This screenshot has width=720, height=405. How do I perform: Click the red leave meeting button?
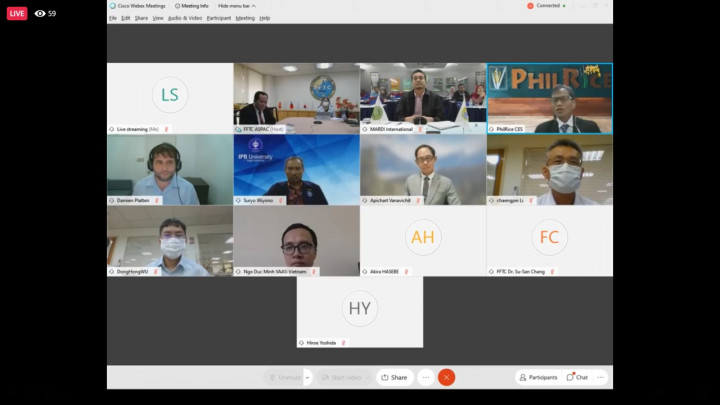[446, 377]
